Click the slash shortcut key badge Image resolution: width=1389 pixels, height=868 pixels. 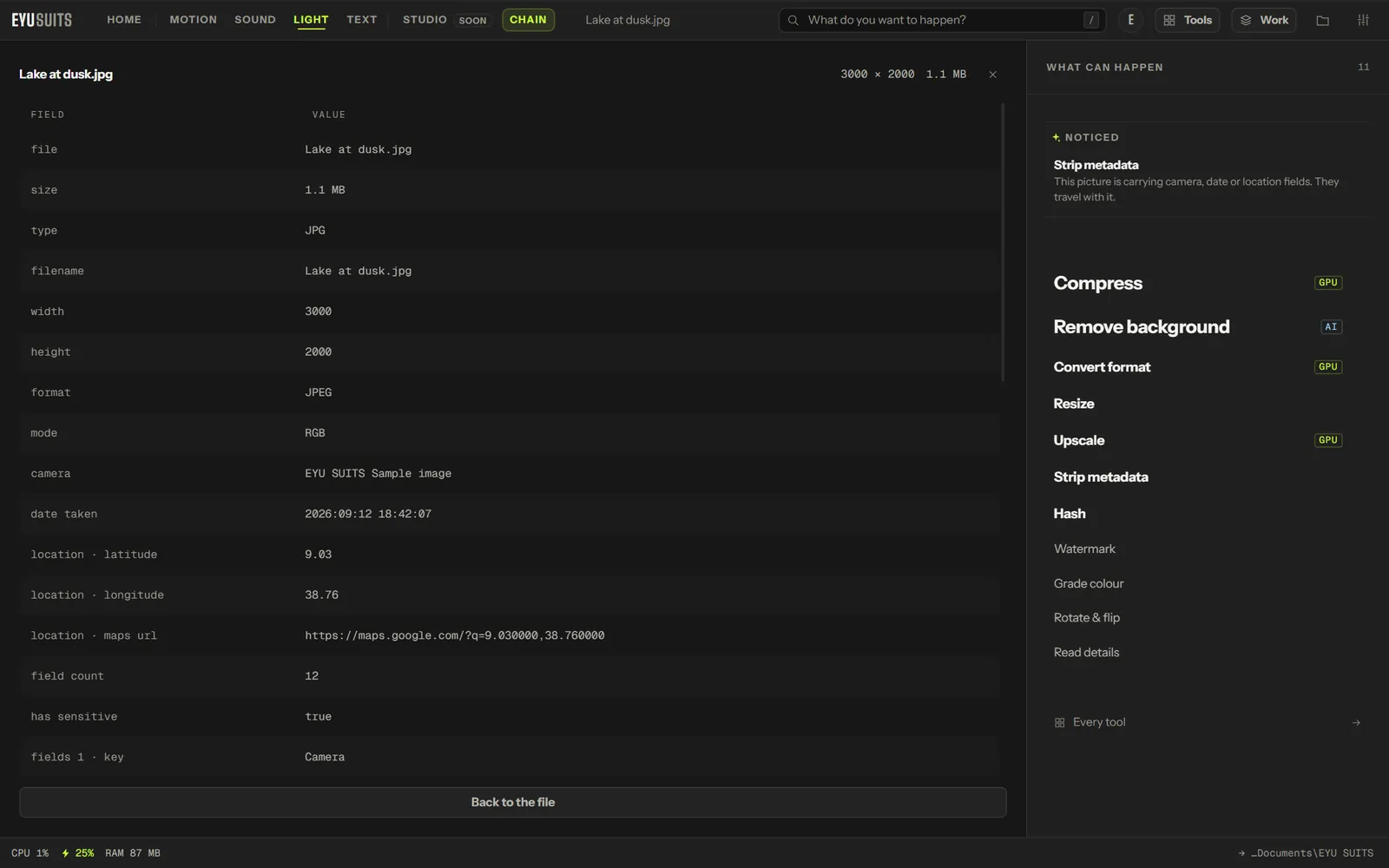(1091, 20)
